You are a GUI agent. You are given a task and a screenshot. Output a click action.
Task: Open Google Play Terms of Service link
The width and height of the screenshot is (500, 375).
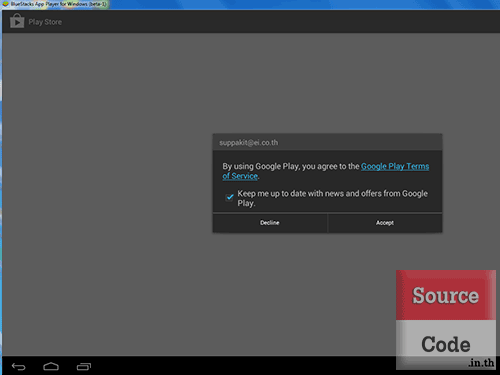click(x=326, y=171)
